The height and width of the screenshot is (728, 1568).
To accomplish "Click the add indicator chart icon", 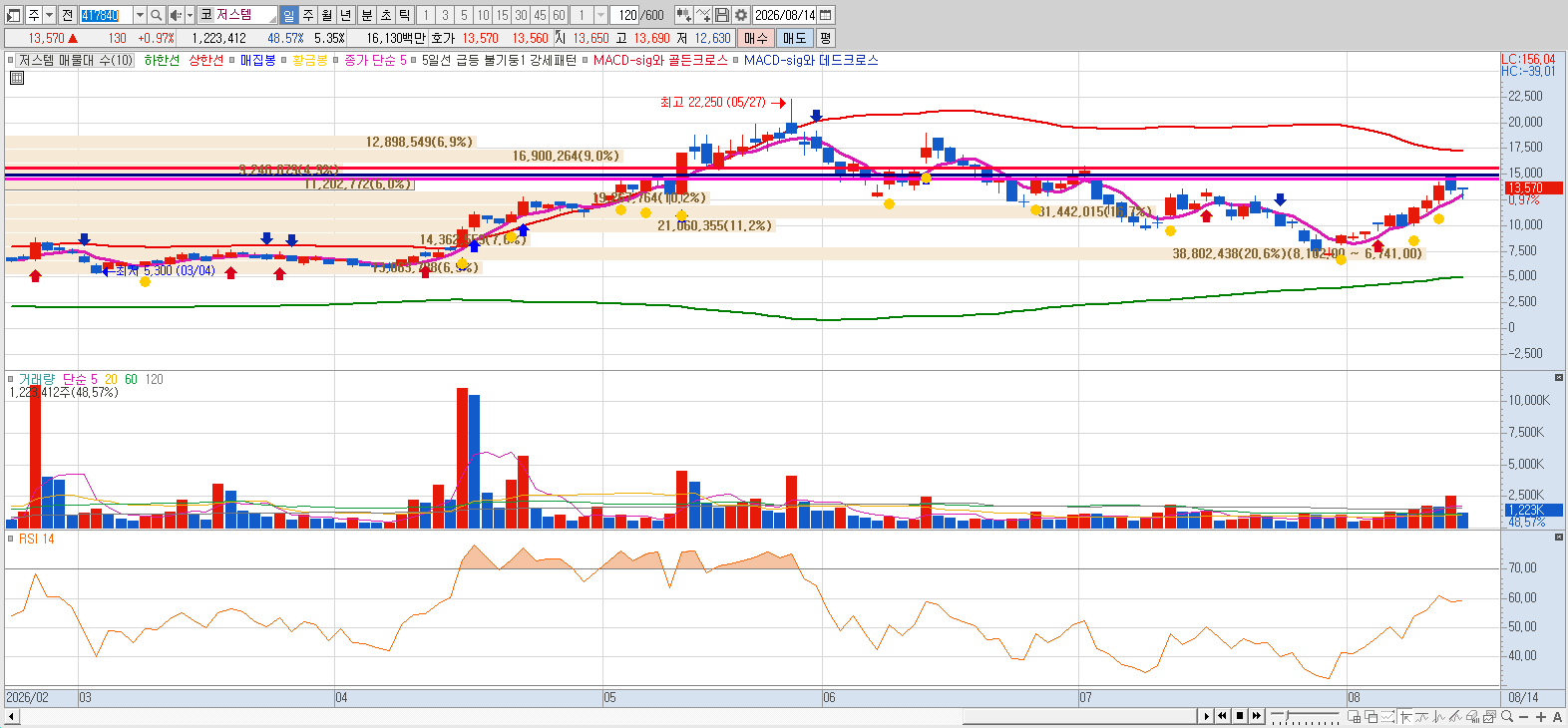I will 702,15.
